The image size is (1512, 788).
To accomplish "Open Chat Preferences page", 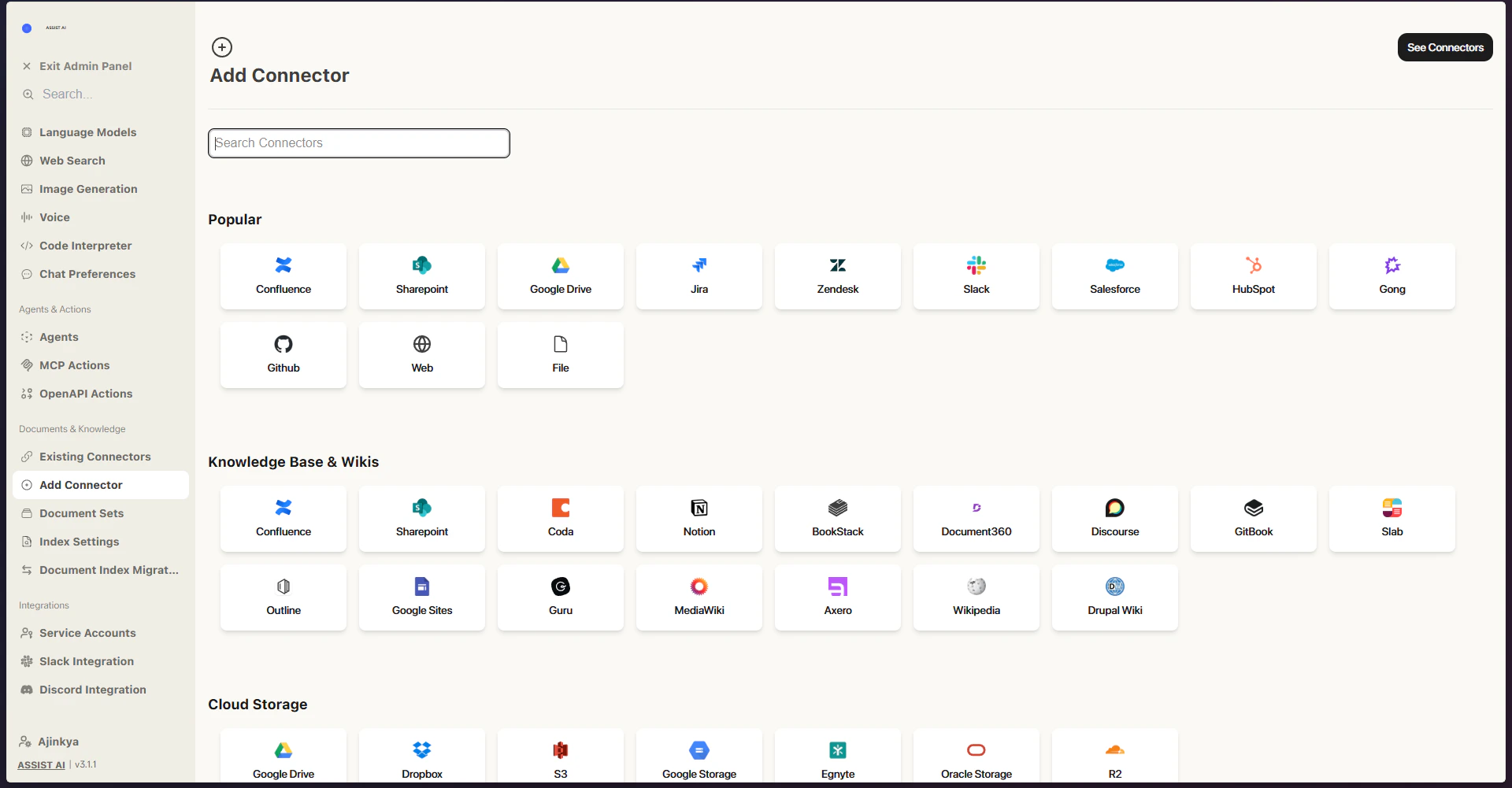I will click(101, 274).
